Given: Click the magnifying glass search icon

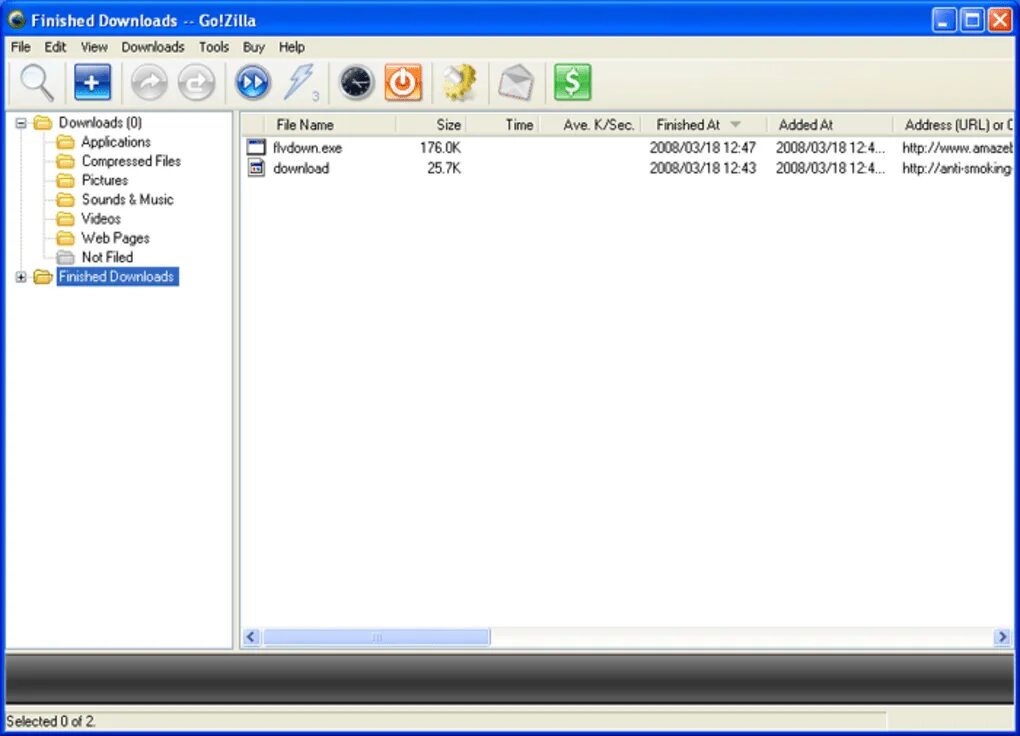Looking at the screenshot, I should pyautogui.click(x=36, y=83).
